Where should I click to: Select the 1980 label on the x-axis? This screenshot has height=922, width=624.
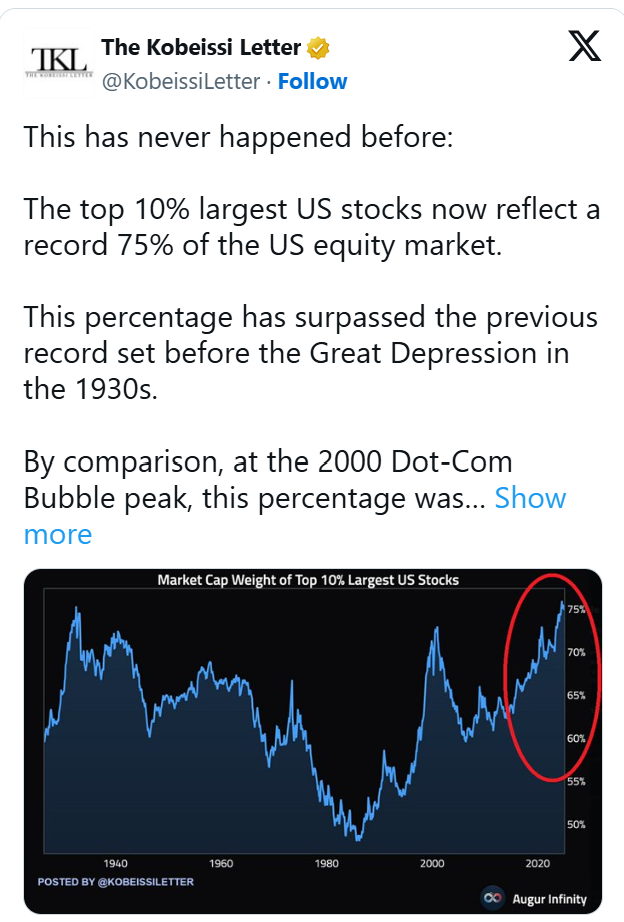tap(326, 863)
